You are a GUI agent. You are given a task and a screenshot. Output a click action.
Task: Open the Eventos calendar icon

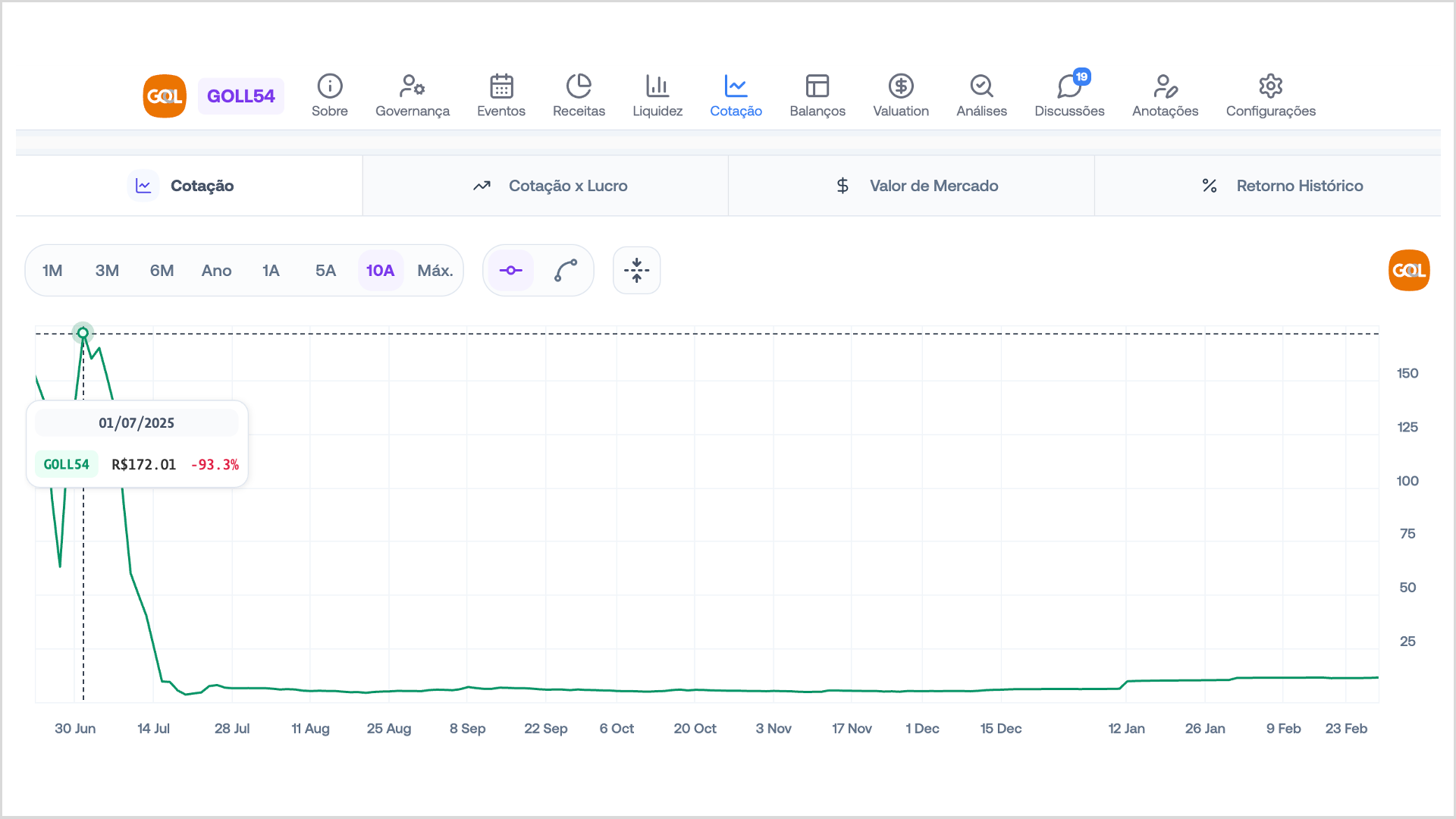pyautogui.click(x=500, y=86)
